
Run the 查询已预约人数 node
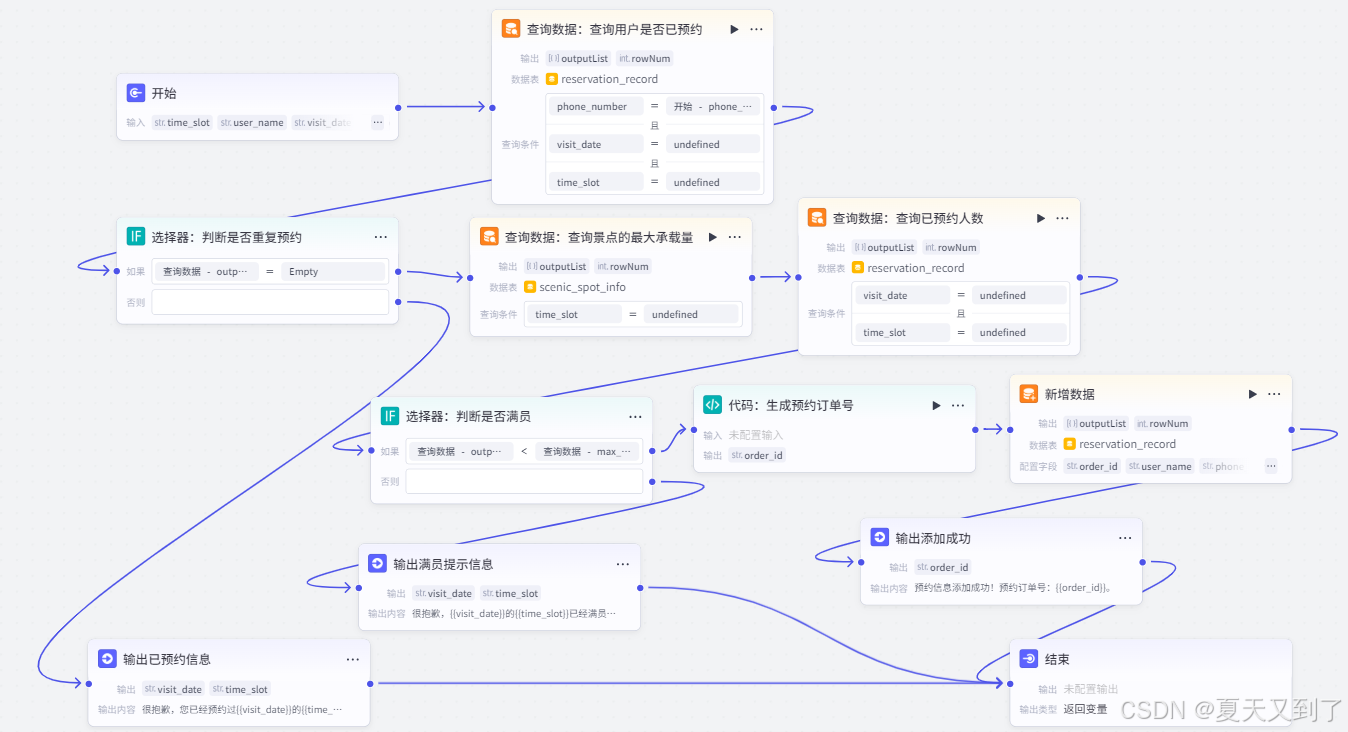[1040, 218]
